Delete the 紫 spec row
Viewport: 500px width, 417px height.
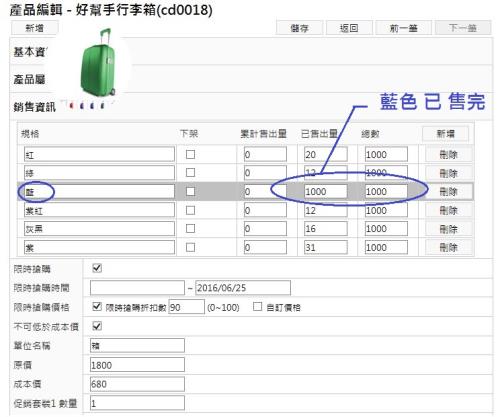coord(449,247)
